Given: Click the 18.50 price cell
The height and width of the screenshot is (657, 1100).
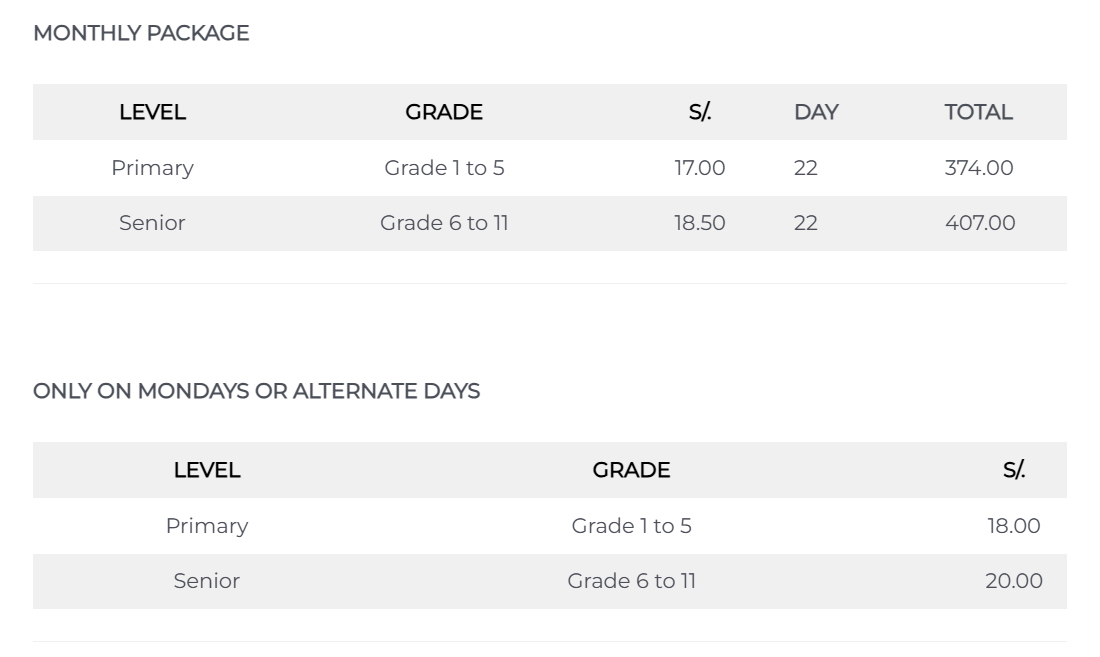Looking at the screenshot, I should point(700,223).
